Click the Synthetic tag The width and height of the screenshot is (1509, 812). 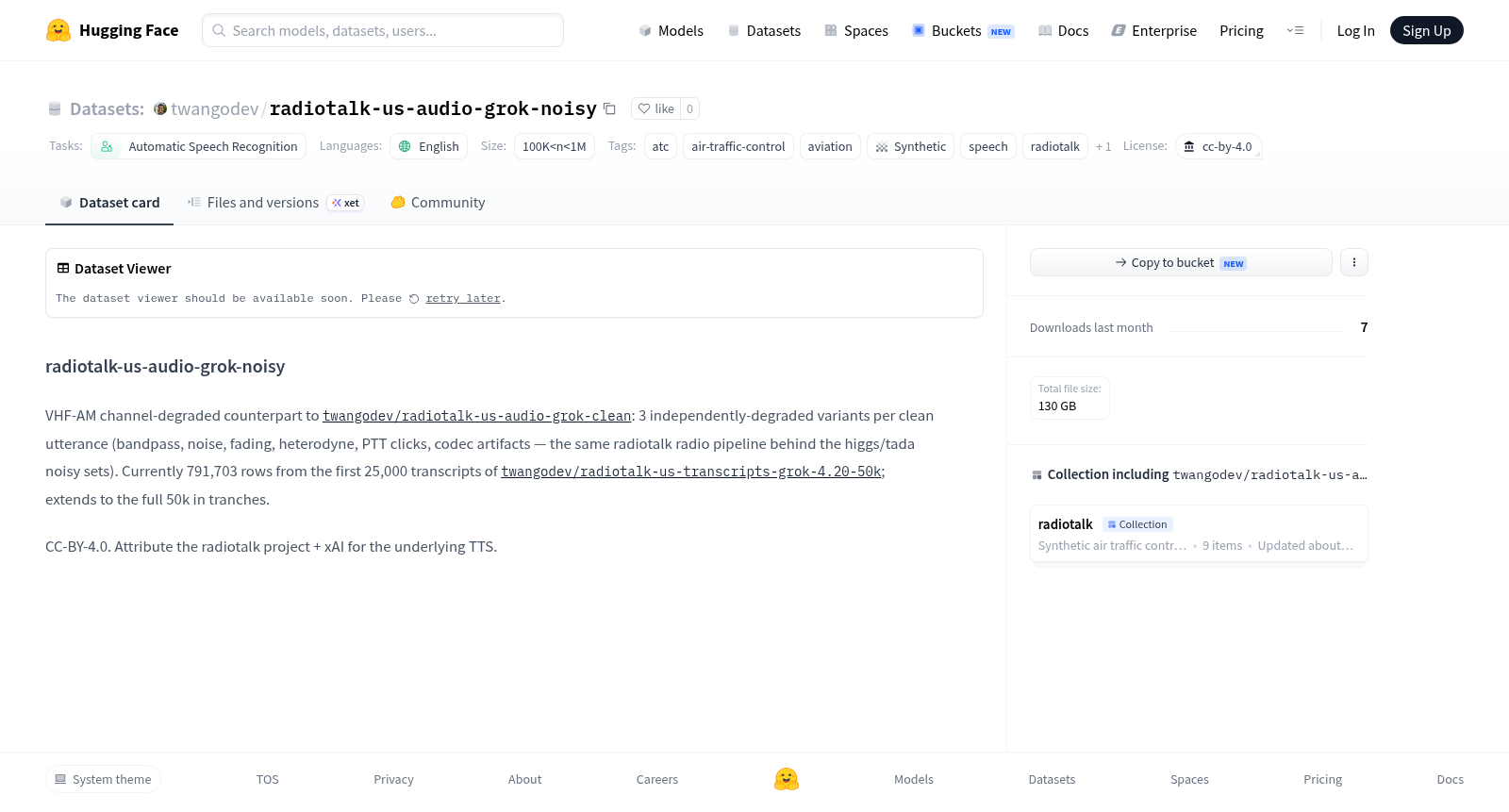pyautogui.click(x=911, y=146)
